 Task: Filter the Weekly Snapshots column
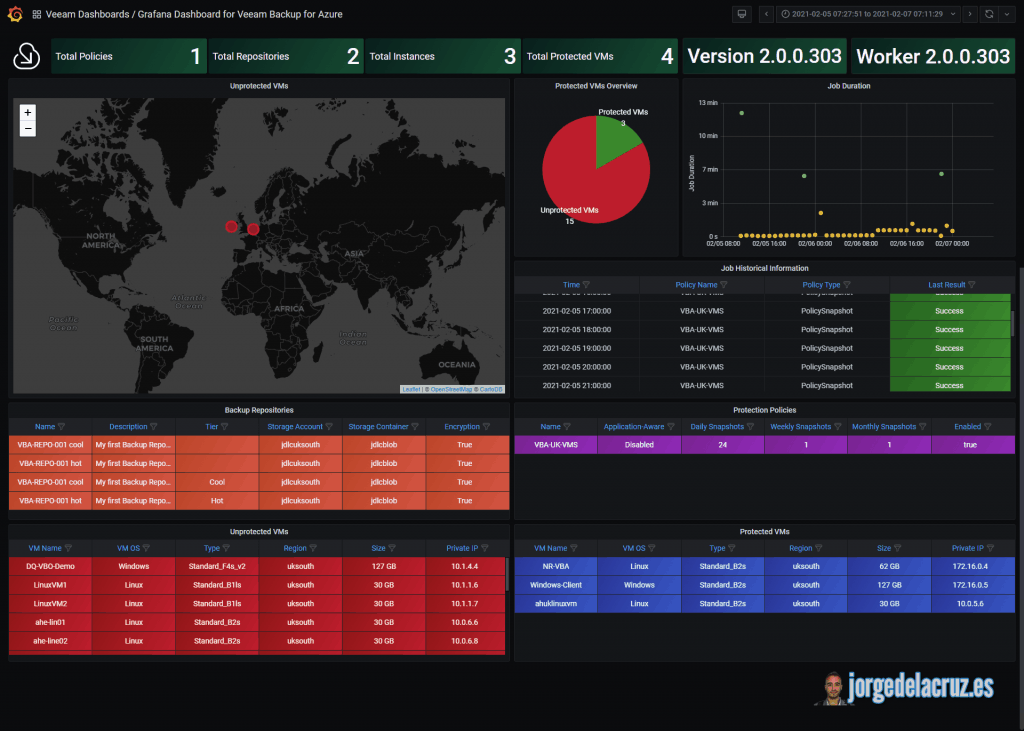[x=838, y=427]
